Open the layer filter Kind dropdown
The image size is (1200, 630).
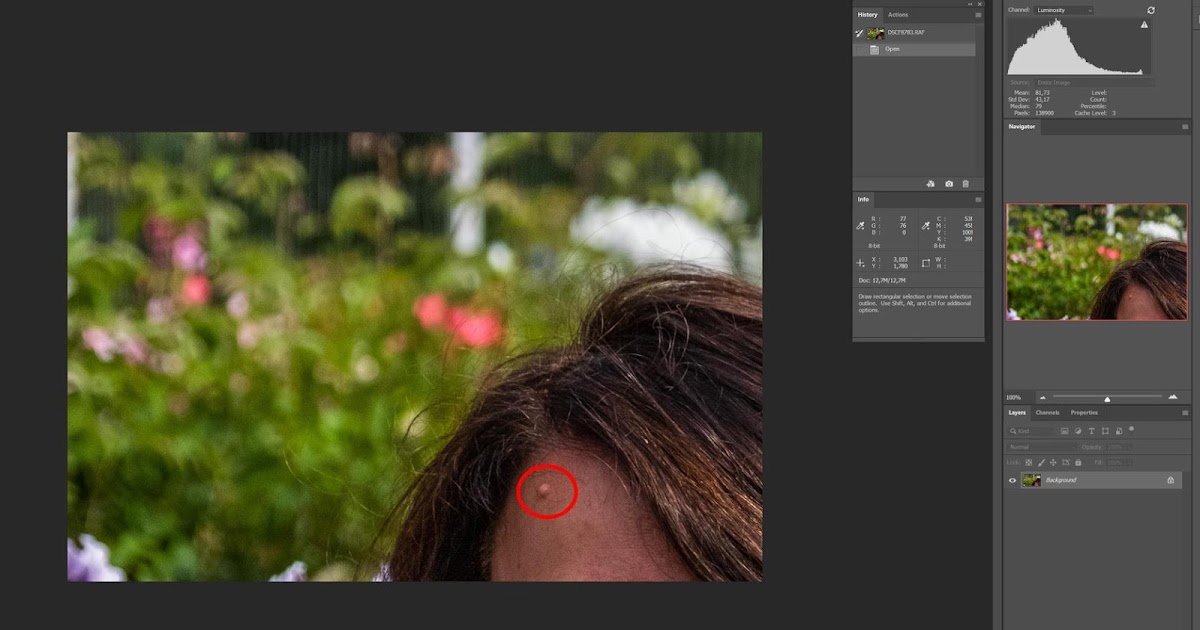(x=1031, y=431)
